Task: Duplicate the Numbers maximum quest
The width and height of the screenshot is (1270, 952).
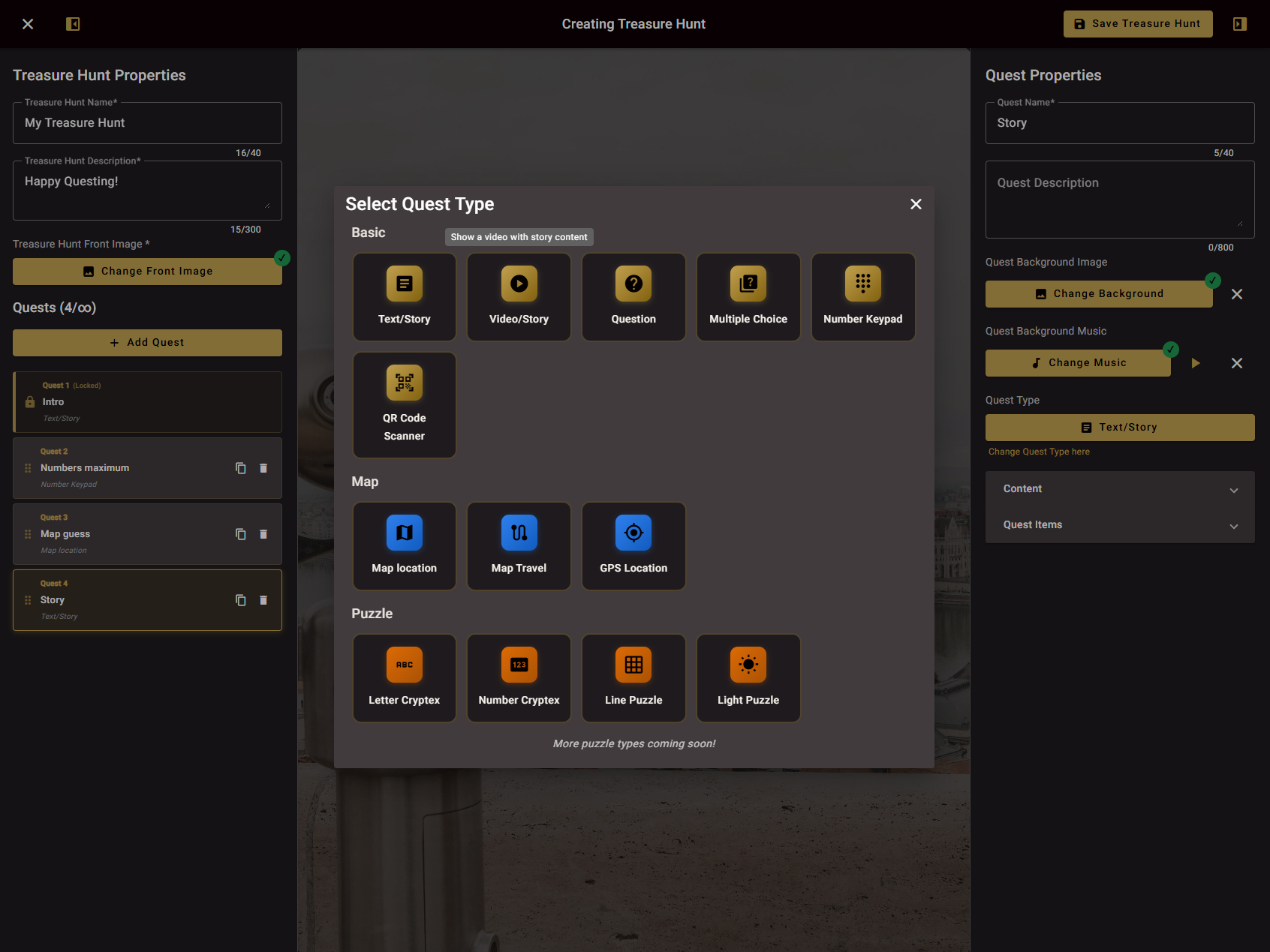Action: tap(240, 467)
